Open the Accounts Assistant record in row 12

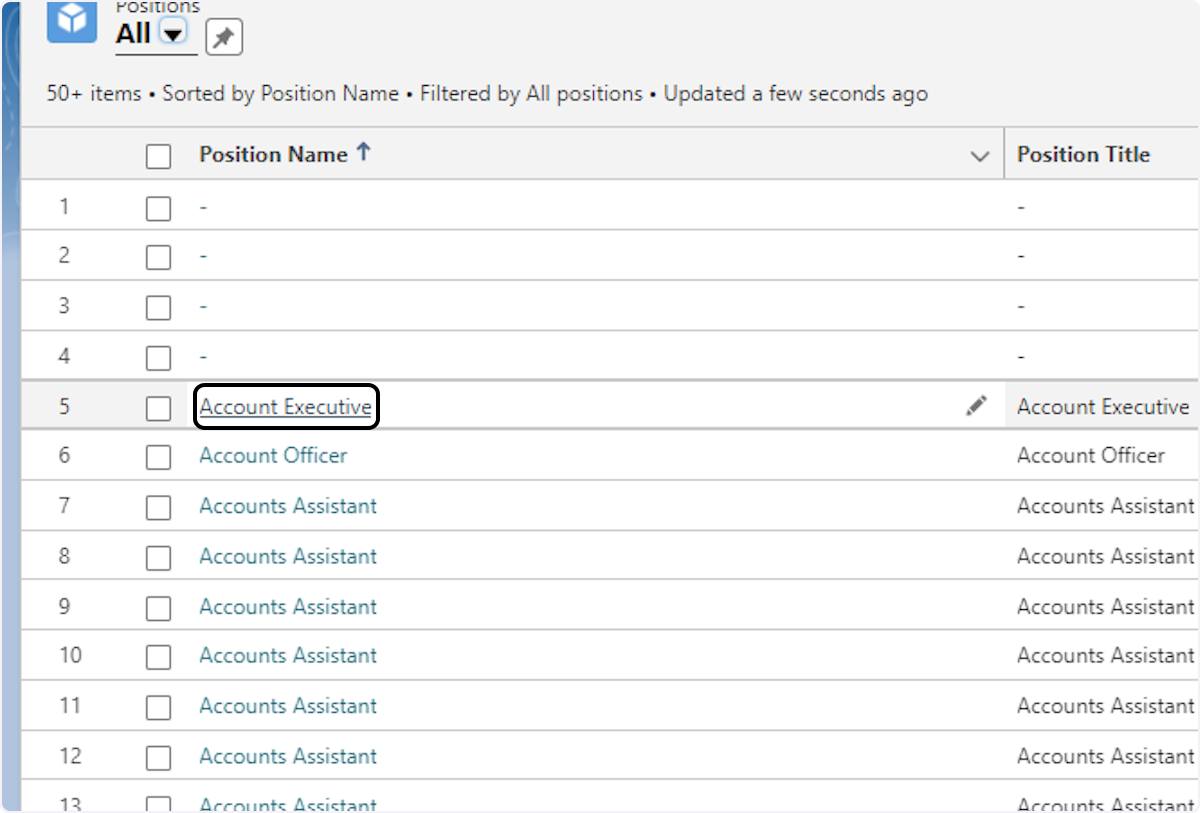(x=288, y=756)
